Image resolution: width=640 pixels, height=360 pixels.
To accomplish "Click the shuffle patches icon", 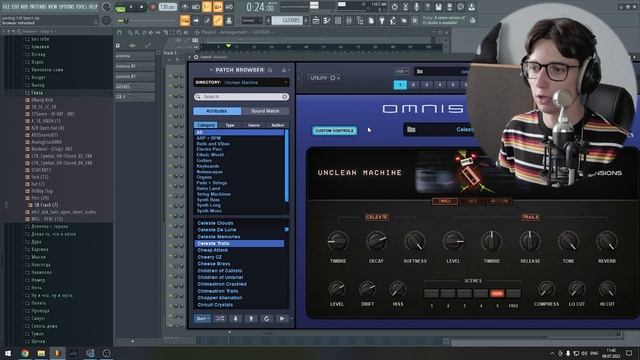I will [220, 319].
